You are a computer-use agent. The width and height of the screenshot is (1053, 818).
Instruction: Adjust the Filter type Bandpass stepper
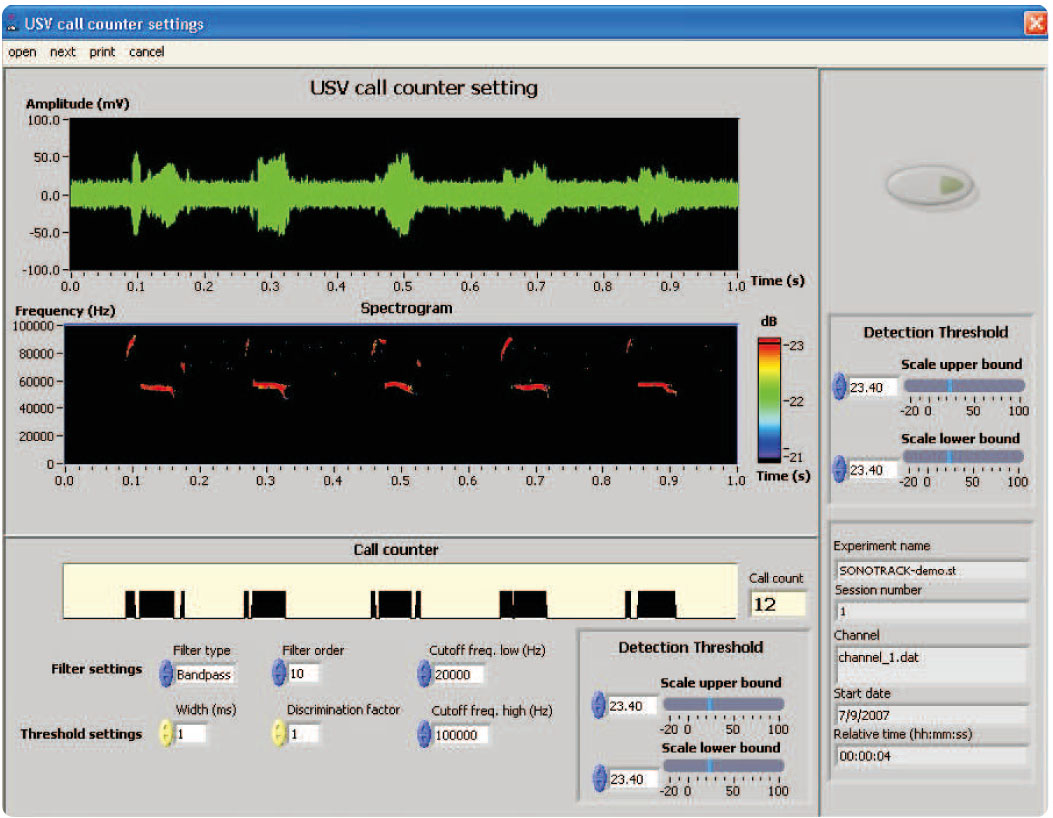click(166, 674)
